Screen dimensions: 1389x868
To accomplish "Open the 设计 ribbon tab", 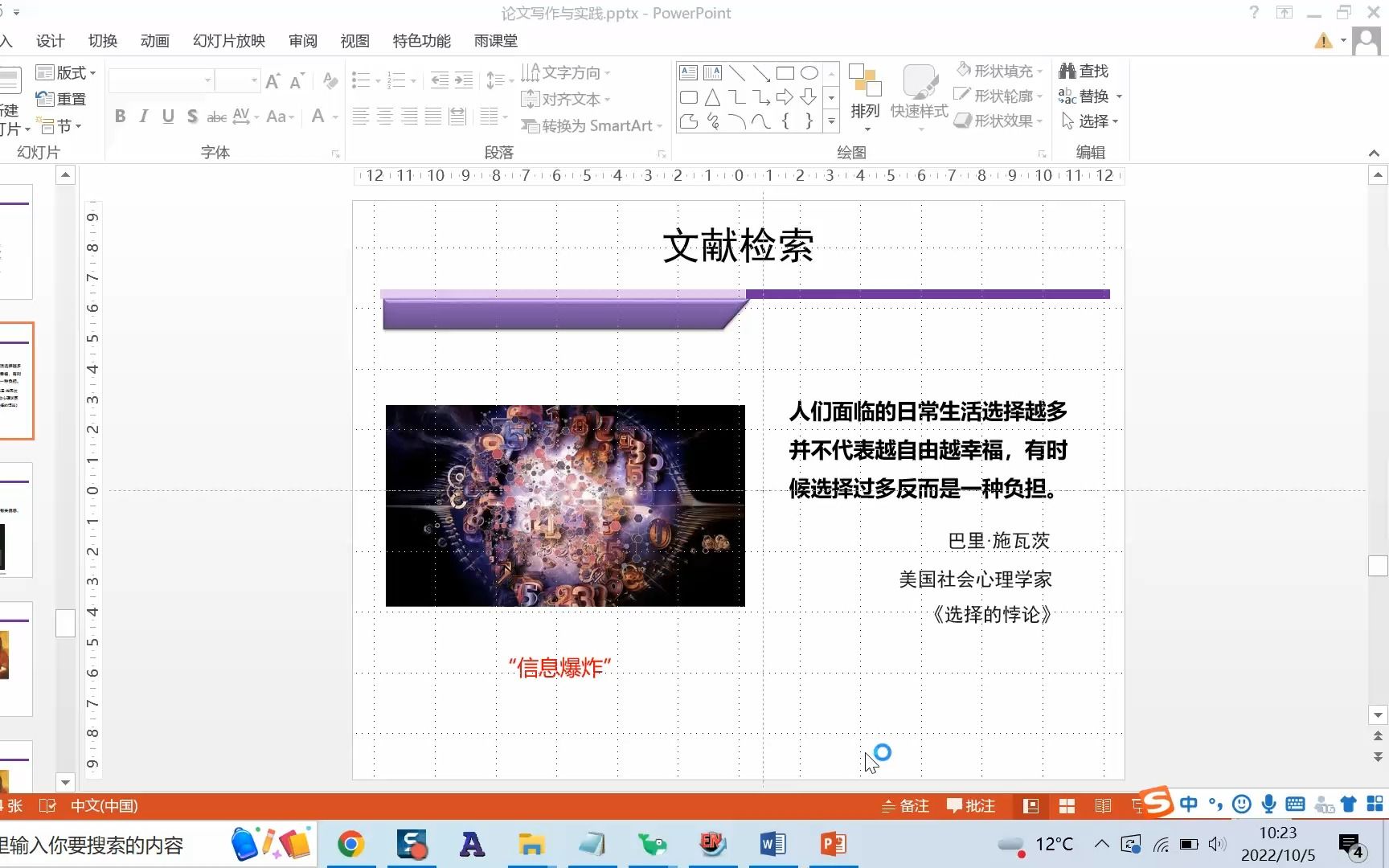I will click(x=50, y=41).
